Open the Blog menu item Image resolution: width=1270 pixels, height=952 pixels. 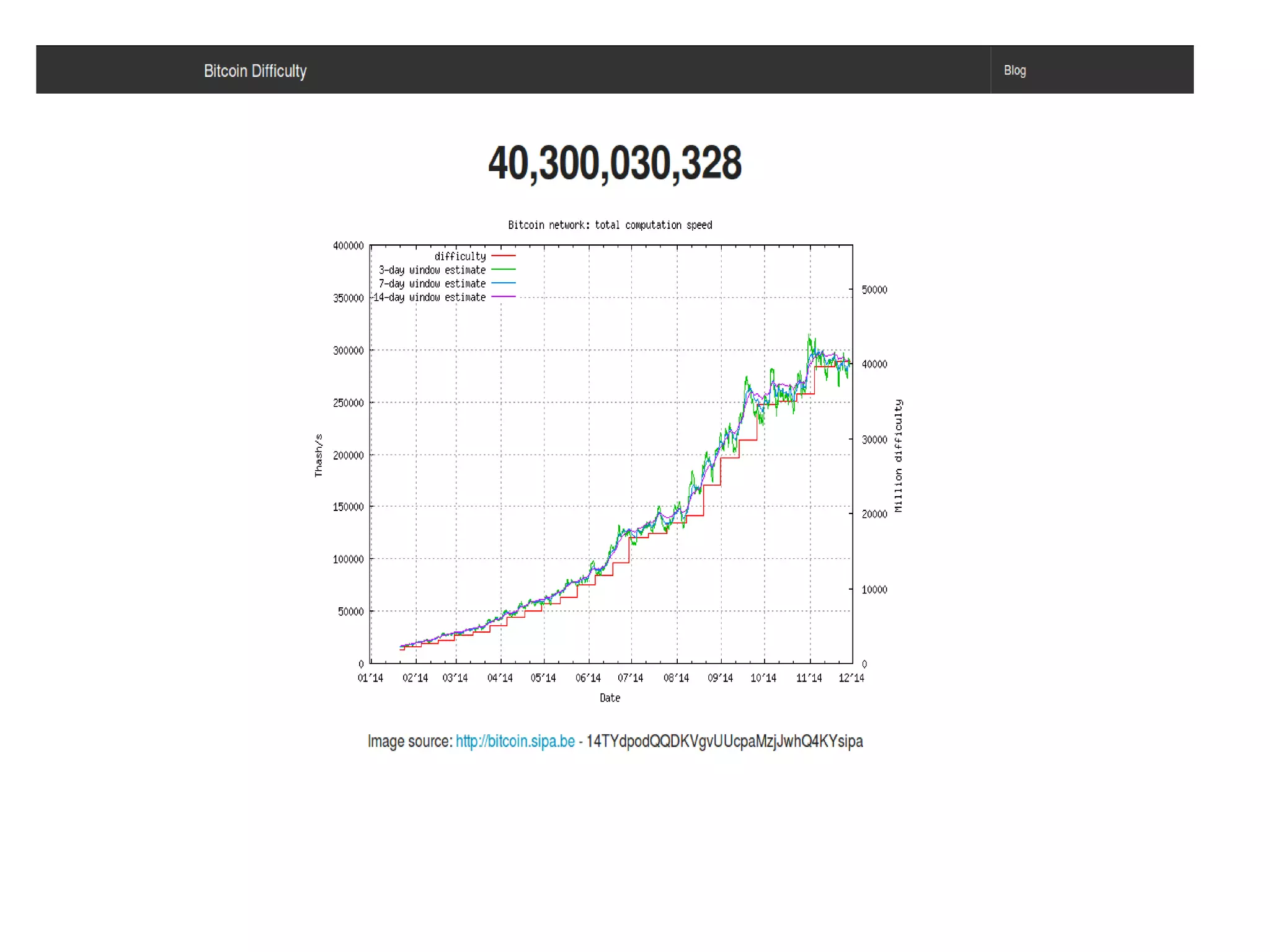tap(1015, 70)
